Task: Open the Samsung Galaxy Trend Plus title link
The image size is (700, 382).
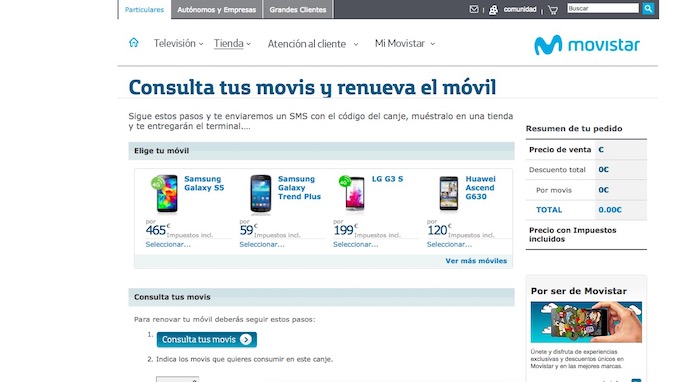Action: click(x=299, y=188)
